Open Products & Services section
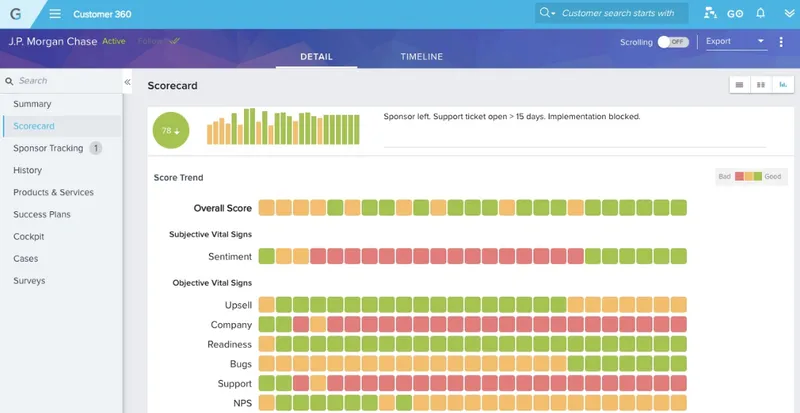Screen dimensions: 800x413 click(54, 192)
